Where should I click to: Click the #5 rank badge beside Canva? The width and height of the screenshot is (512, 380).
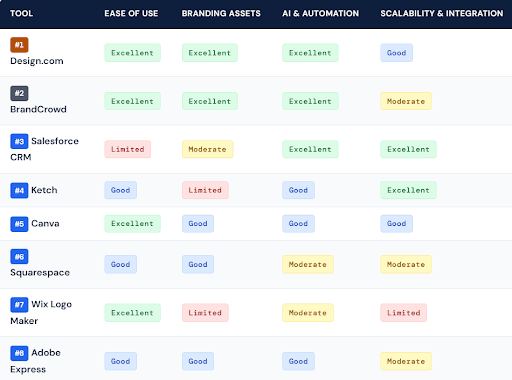pos(19,224)
